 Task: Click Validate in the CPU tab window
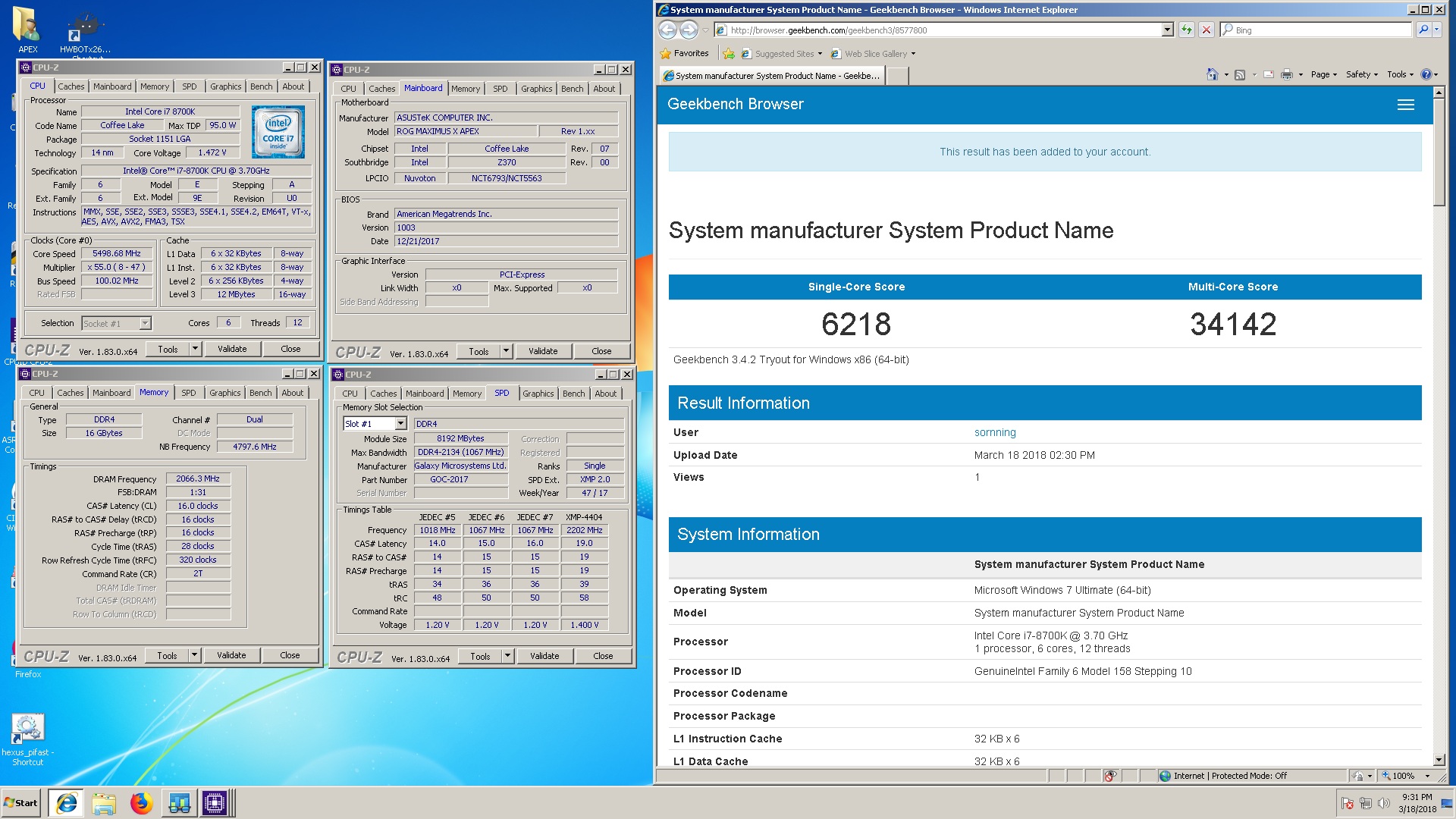pyautogui.click(x=232, y=349)
